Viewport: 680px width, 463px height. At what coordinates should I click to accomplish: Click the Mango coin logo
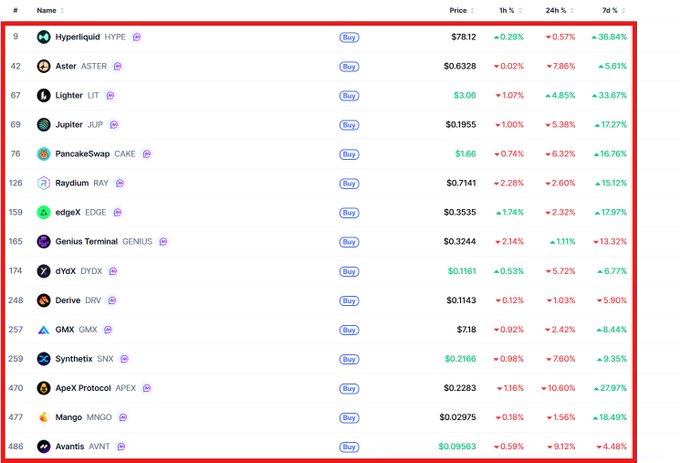click(x=43, y=417)
